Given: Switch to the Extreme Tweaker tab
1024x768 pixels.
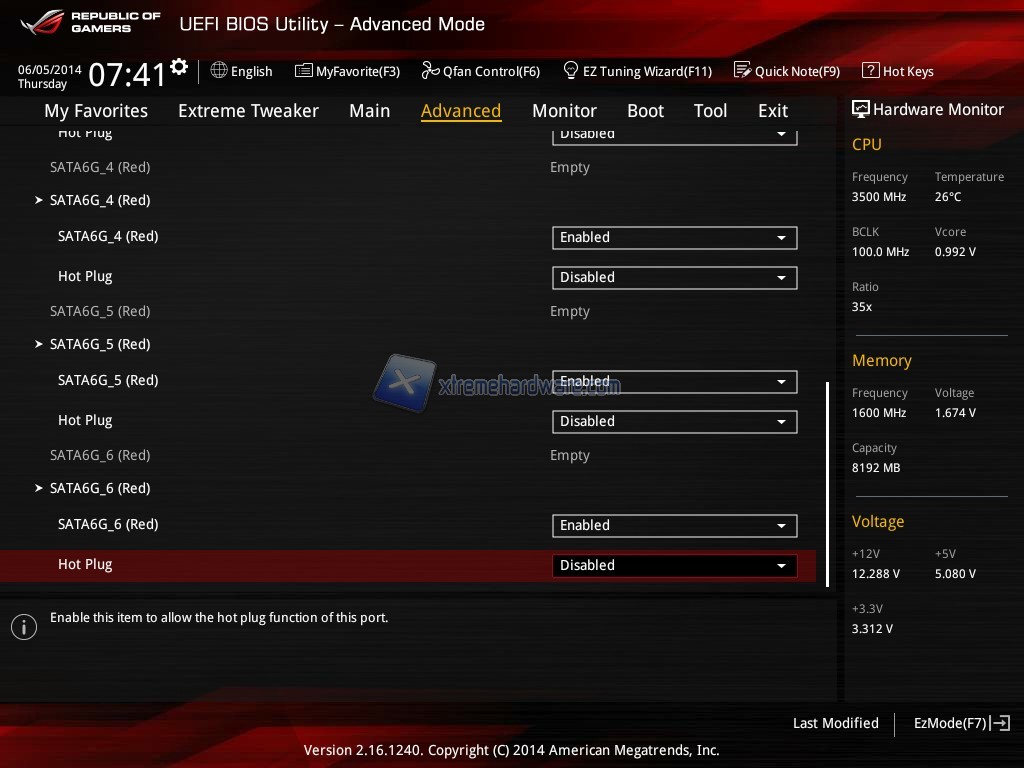Looking at the screenshot, I should 248,111.
